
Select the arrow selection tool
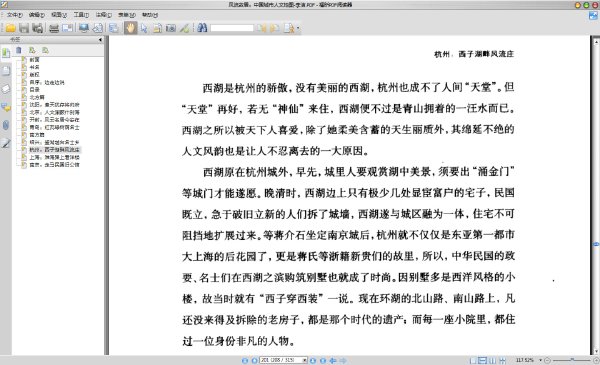coord(144,28)
